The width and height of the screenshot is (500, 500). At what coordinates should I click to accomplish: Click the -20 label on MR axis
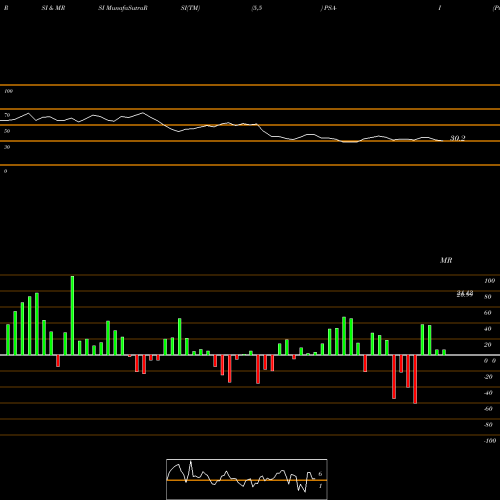pos(488,377)
